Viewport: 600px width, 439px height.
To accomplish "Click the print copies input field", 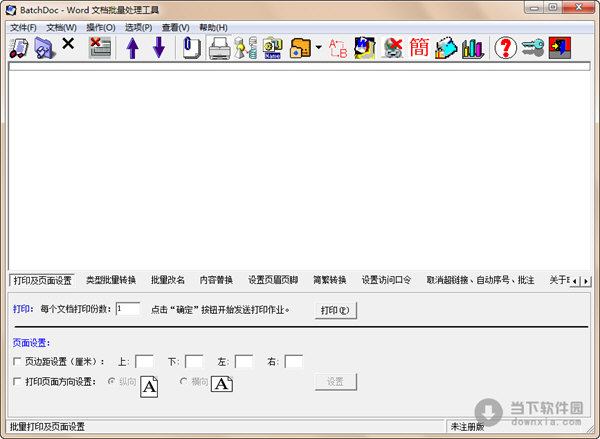I will (128, 309).
